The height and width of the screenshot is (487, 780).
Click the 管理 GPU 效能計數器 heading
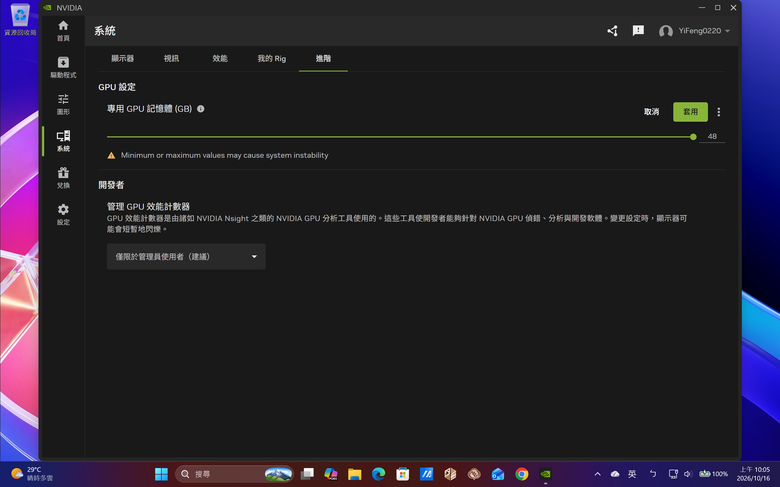click(x=148, y=206)
